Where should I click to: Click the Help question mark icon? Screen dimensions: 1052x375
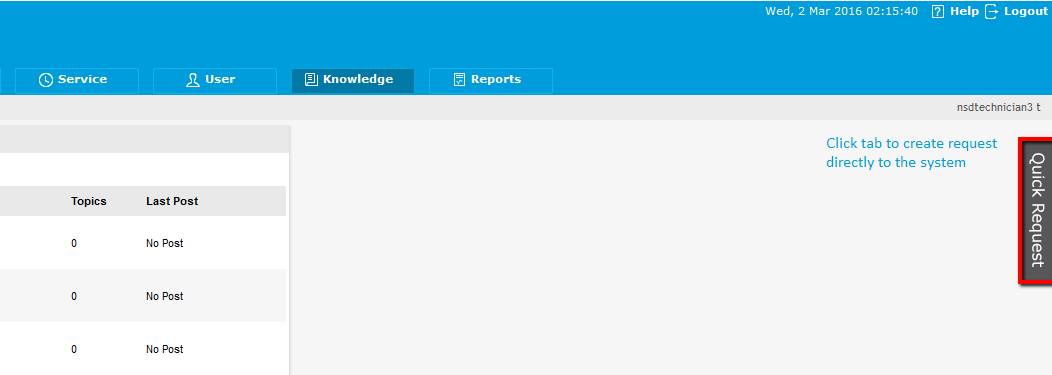938,11
